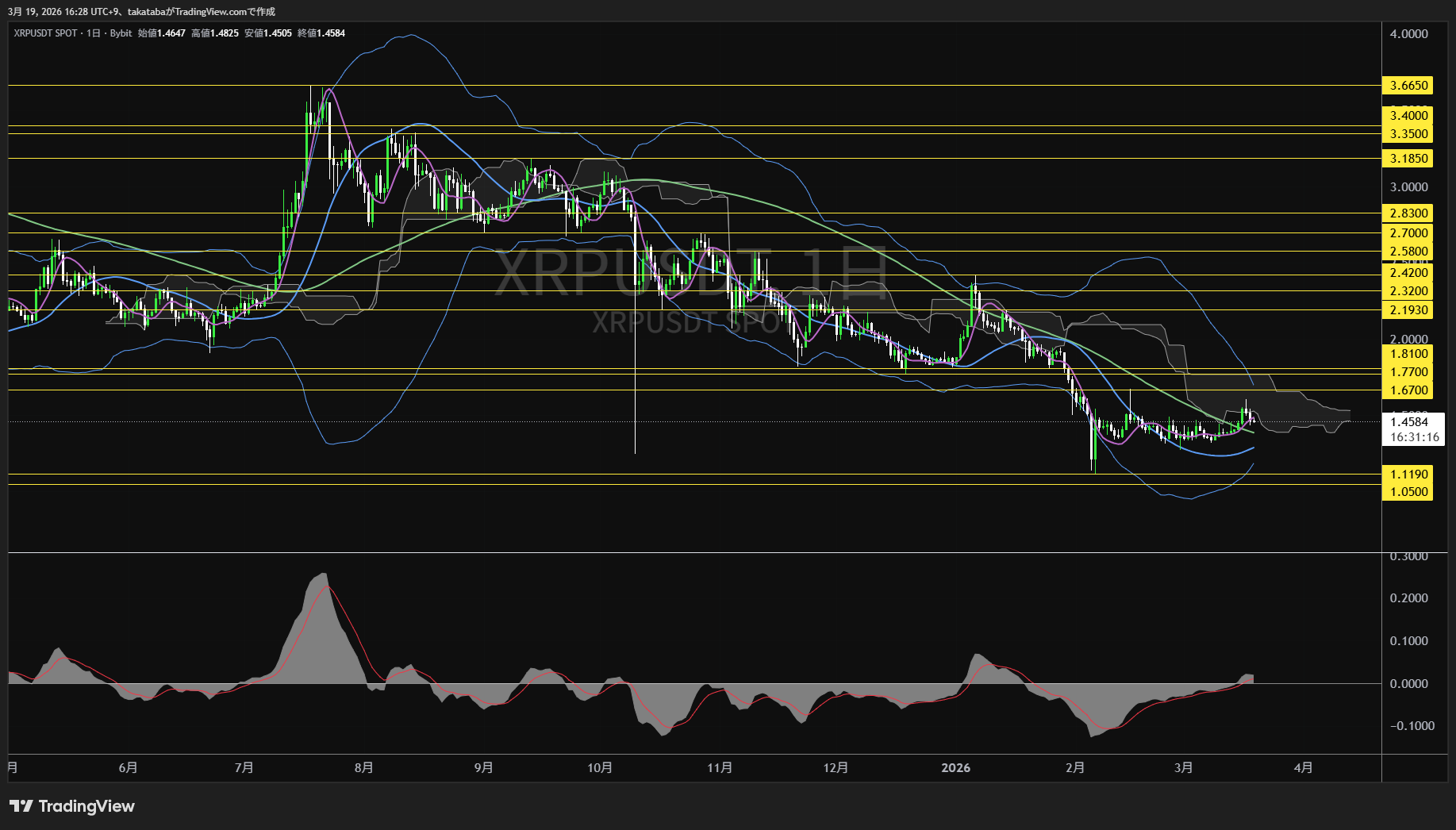Select the 1.6700 price level label

pos(1408,390)
